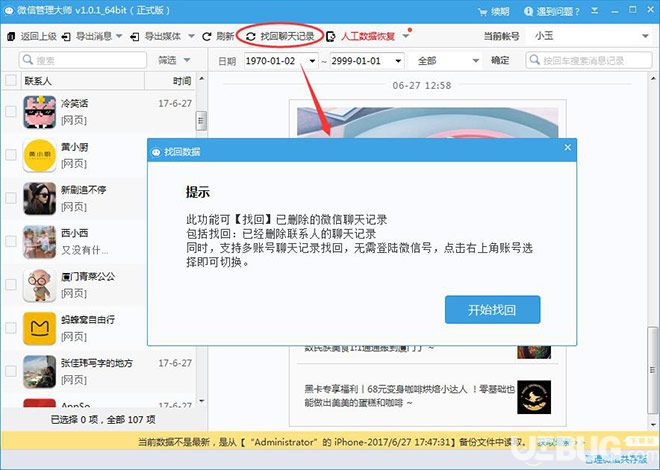This screenshot has height=470, width=660.
Task: Click the chat panel scrollbar thumb
Action: [653, 370]
